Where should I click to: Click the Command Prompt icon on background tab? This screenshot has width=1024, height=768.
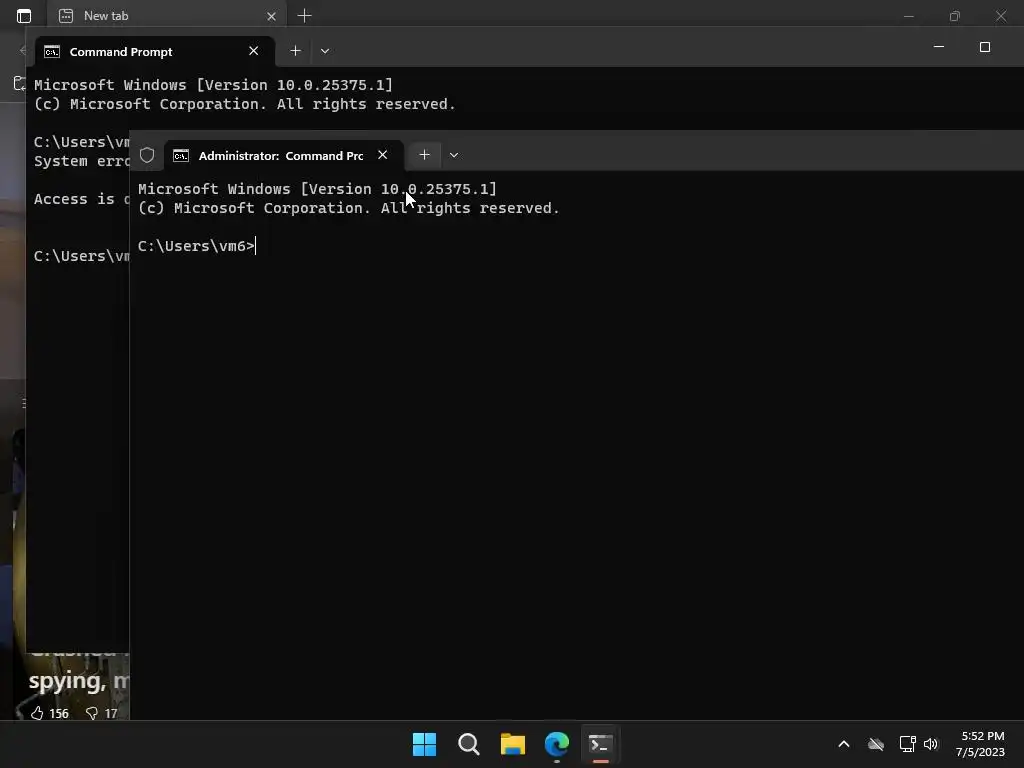[x=52, y=52]
